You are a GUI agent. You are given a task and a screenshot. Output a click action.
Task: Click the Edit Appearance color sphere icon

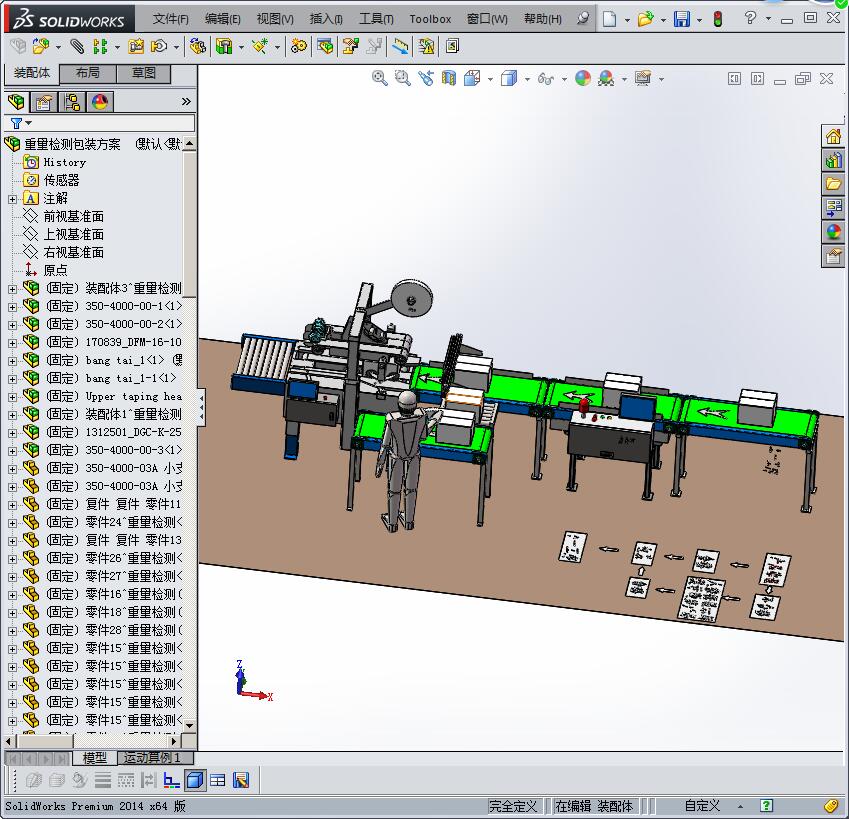click(x=583, y=78)
